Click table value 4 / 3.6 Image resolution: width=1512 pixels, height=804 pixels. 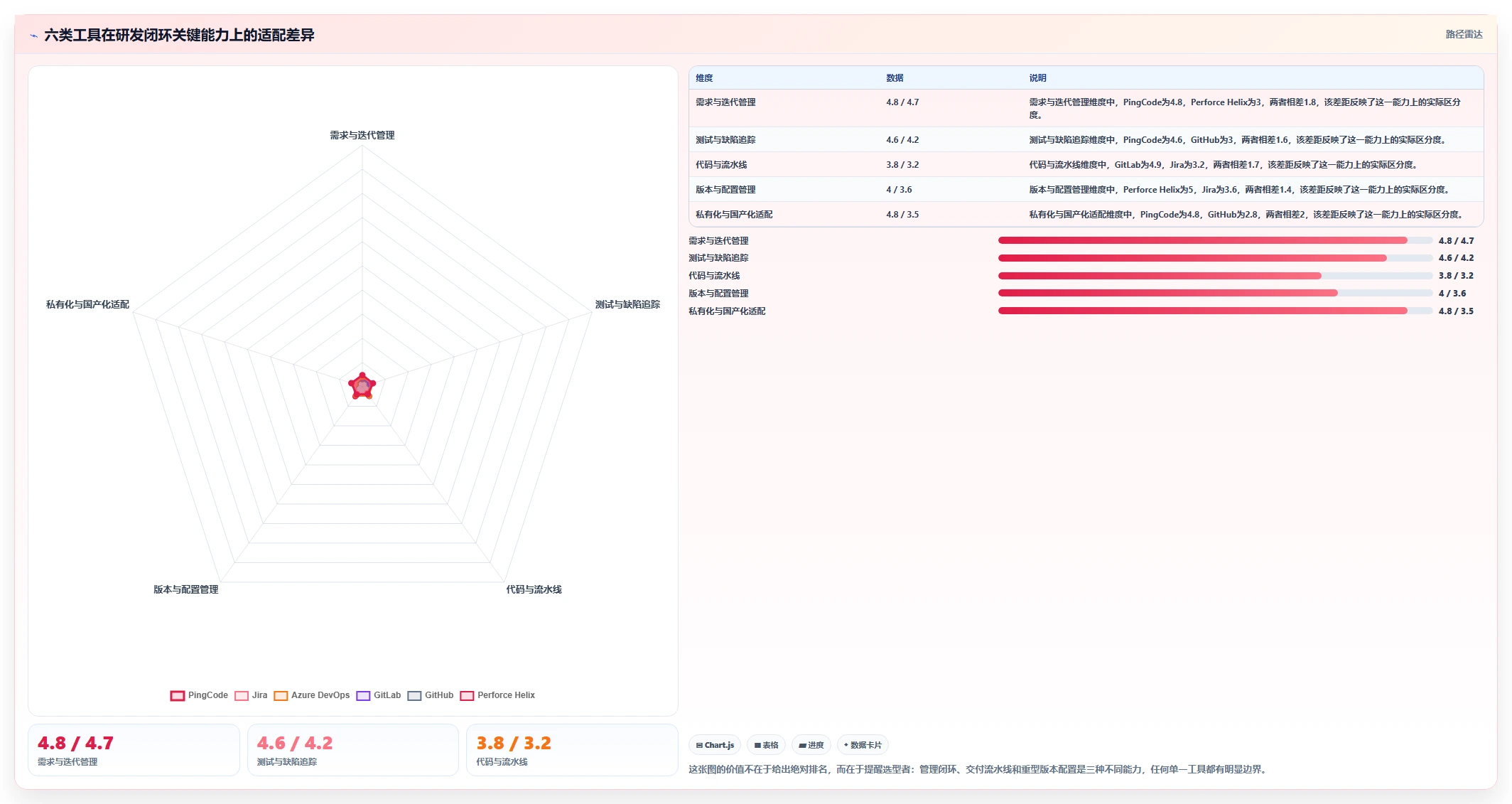point(899,190)
